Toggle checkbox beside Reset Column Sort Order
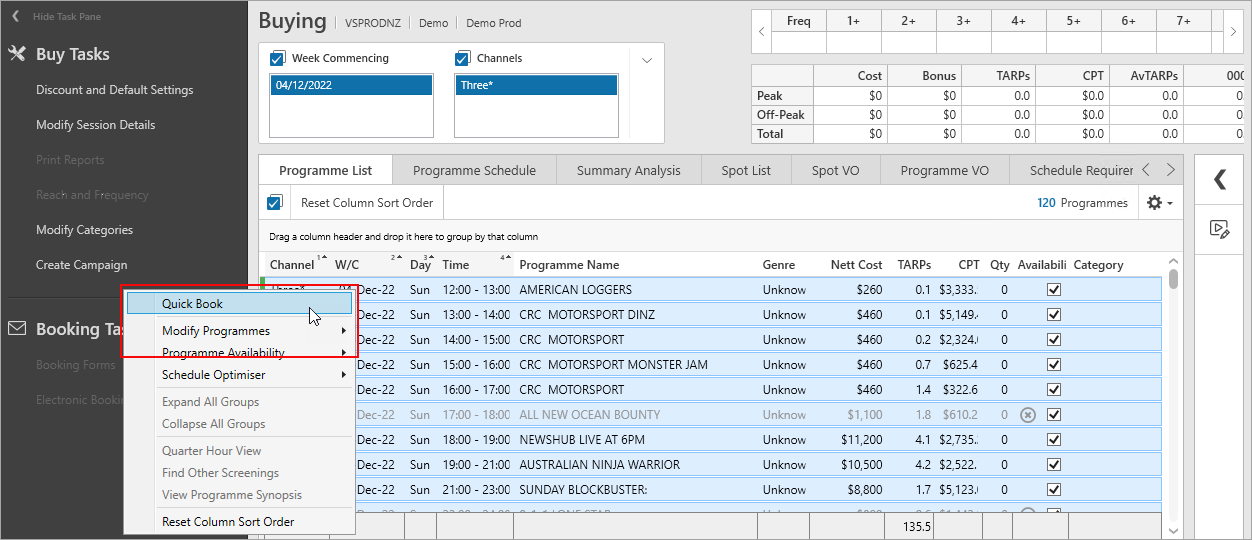Screen dimensions: 1252x540 click(x=275, y=203)
